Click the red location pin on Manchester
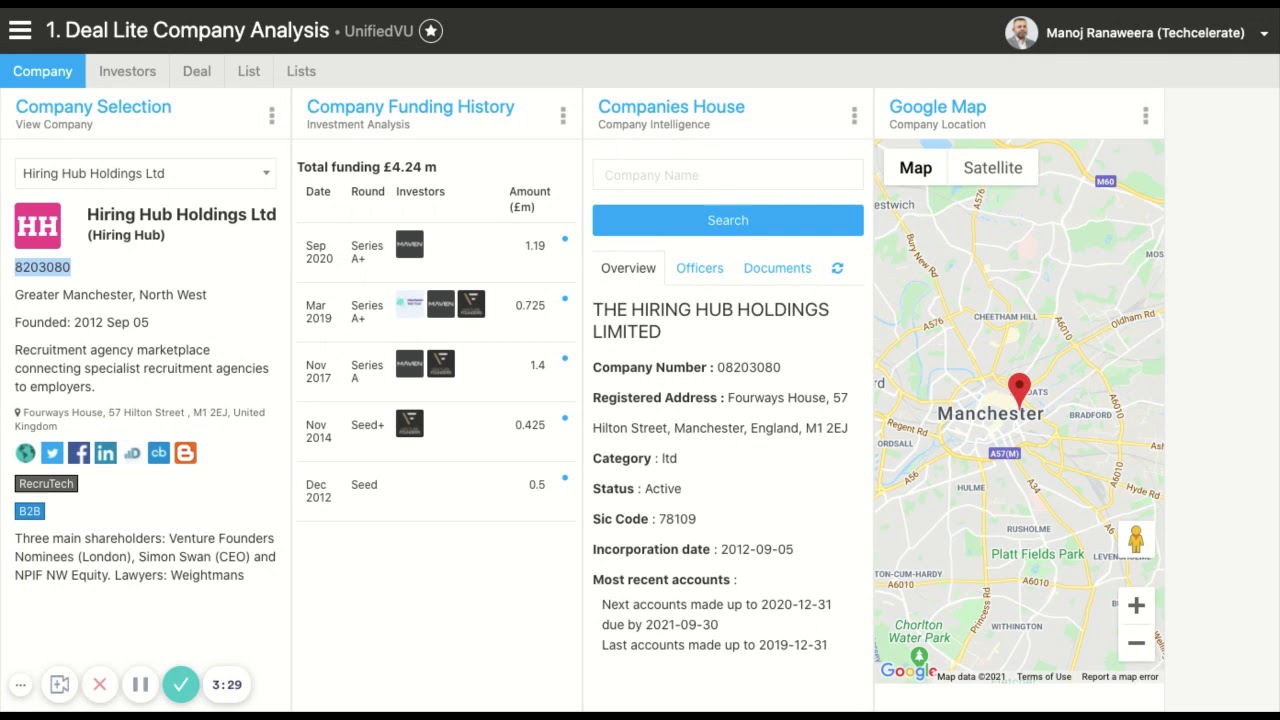The height and width of the screenshot is (720, 1280). (x=1019, y=390)
